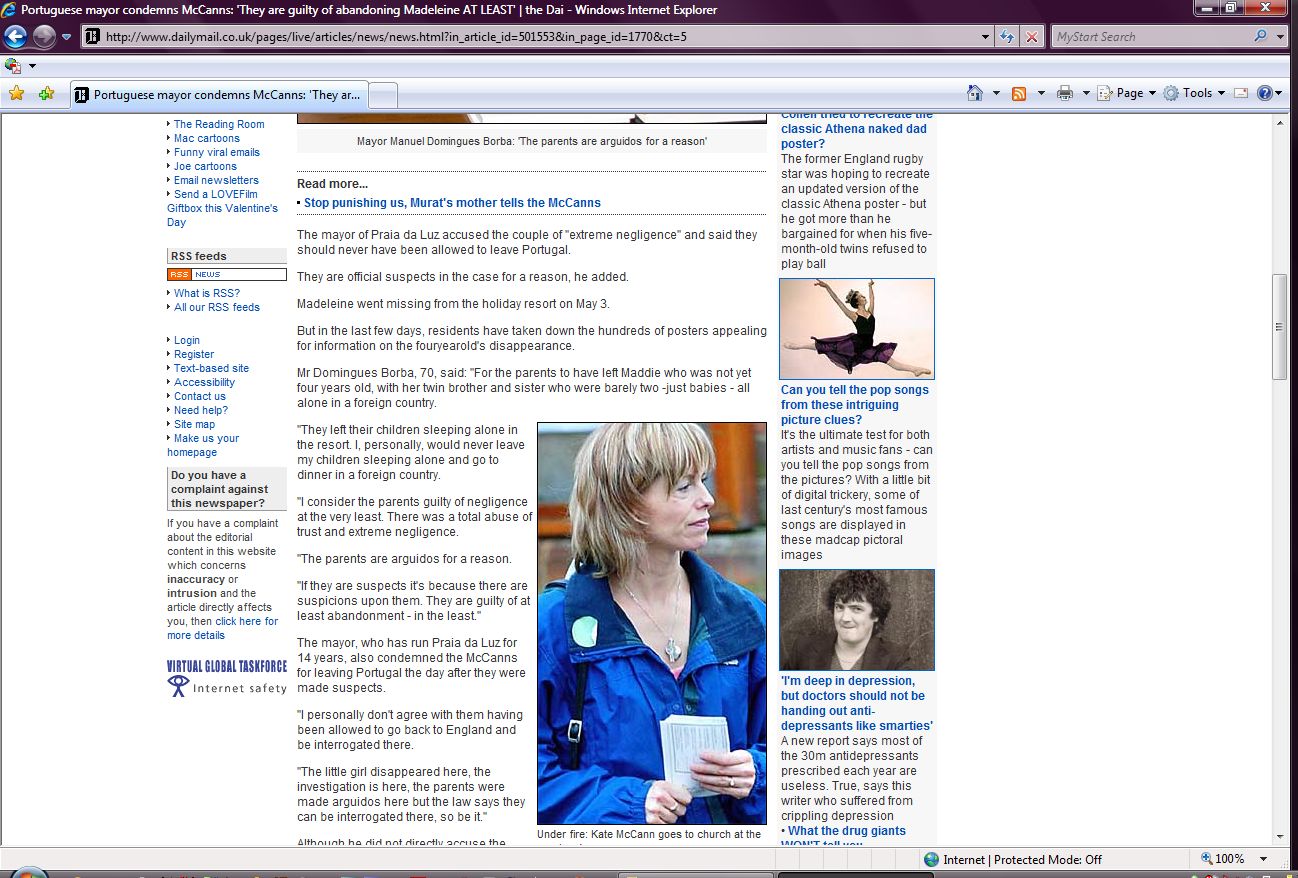The image size is (1298, 878).
Task: Click the Print icon in toolbar
Action: click(1065, 93)
